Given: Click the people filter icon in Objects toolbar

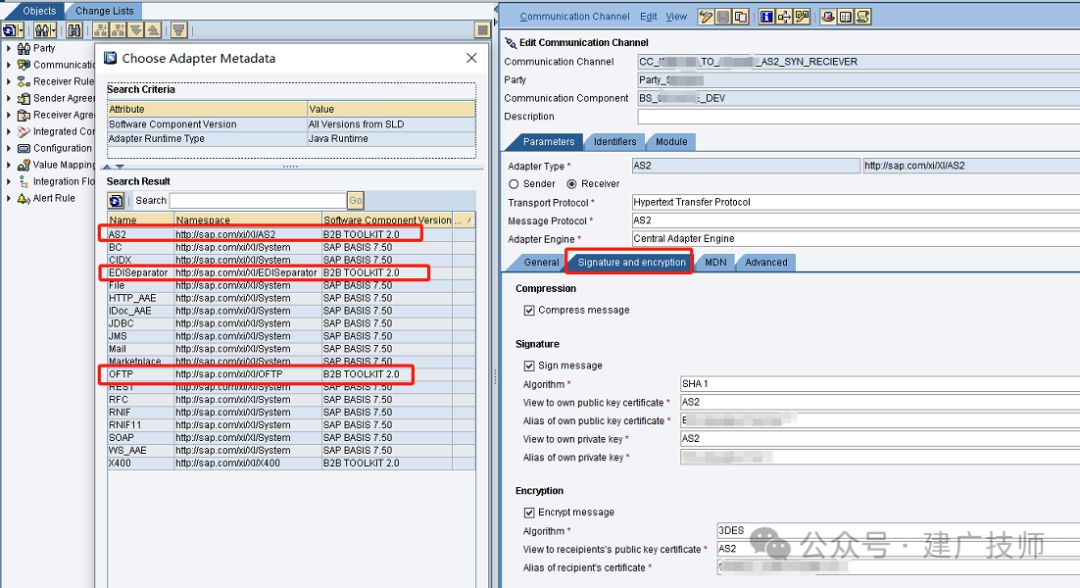Looking at the screenshot, I should (x=42, y=30).
